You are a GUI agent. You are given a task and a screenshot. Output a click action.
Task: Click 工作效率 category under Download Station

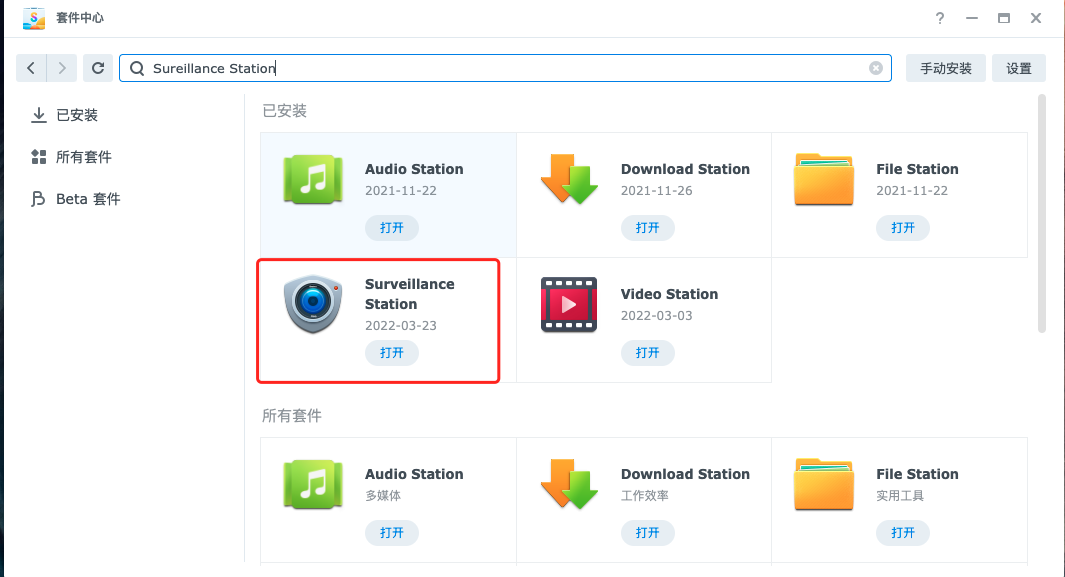pyautogui.click(x=645, y=496)
